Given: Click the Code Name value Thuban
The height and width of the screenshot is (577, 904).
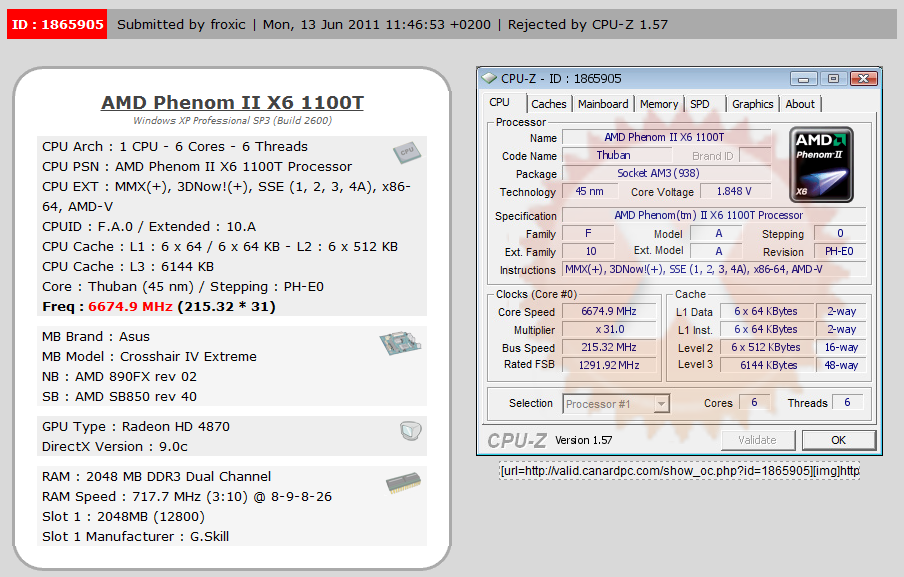Looking at the screenshot, I should tap(617, 156).
